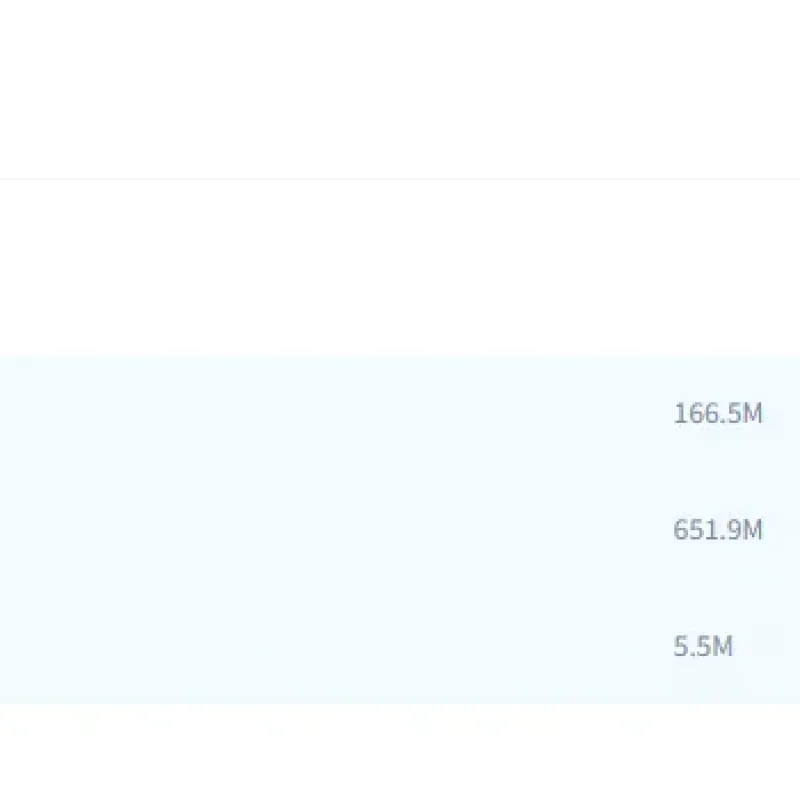800x800 pixels.
Task: Click the topmost blank row above the divider line
Action: [400, 89]
